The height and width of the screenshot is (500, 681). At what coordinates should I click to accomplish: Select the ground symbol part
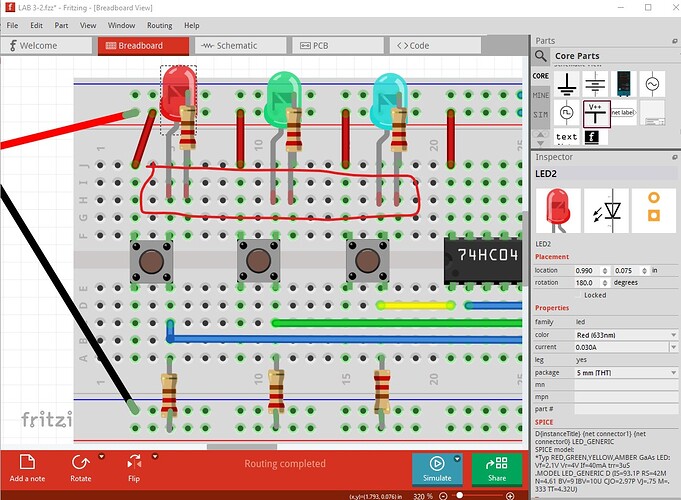click(567, 84)
